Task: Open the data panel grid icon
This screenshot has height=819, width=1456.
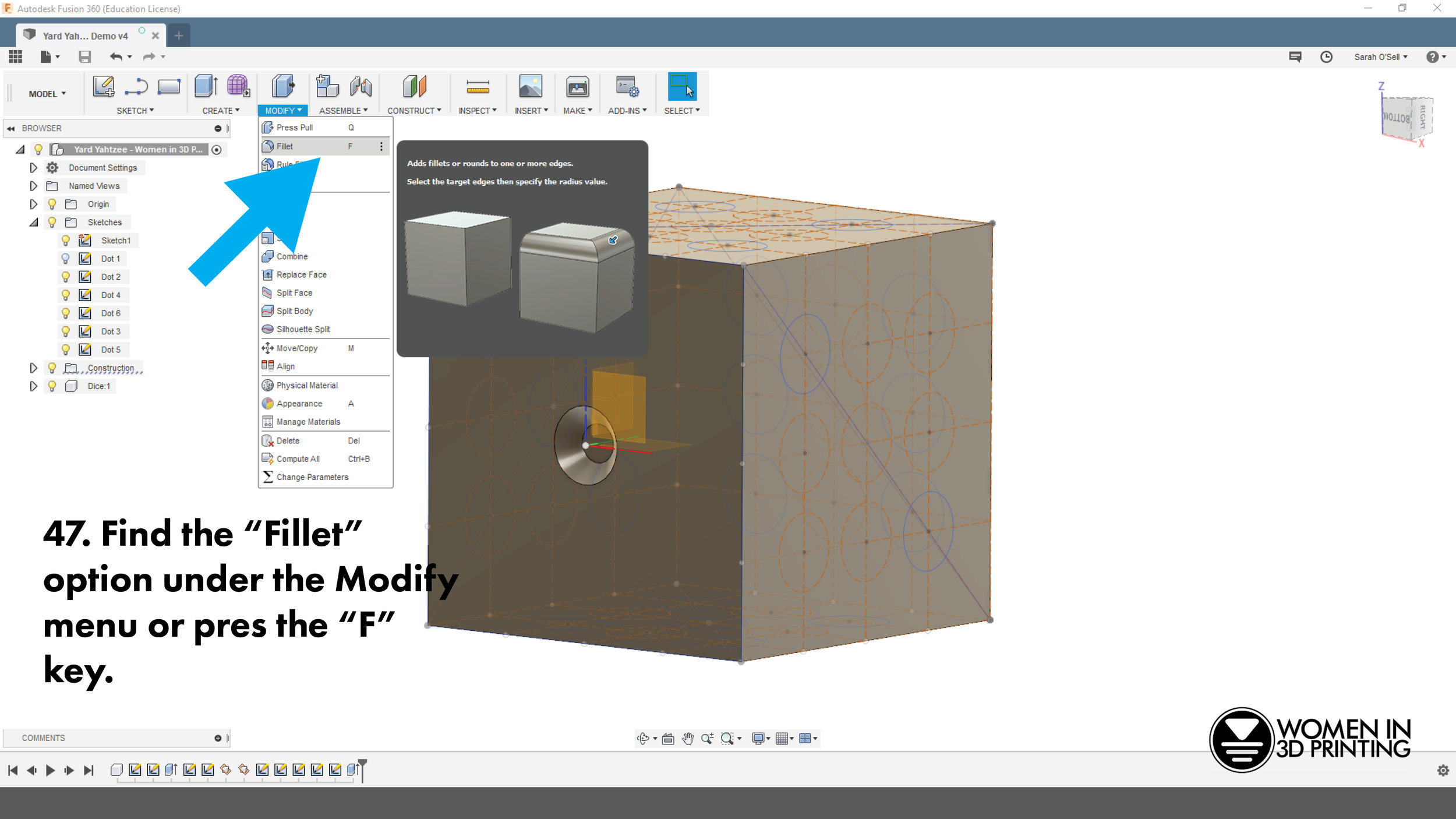Action: tap(16, 57)
